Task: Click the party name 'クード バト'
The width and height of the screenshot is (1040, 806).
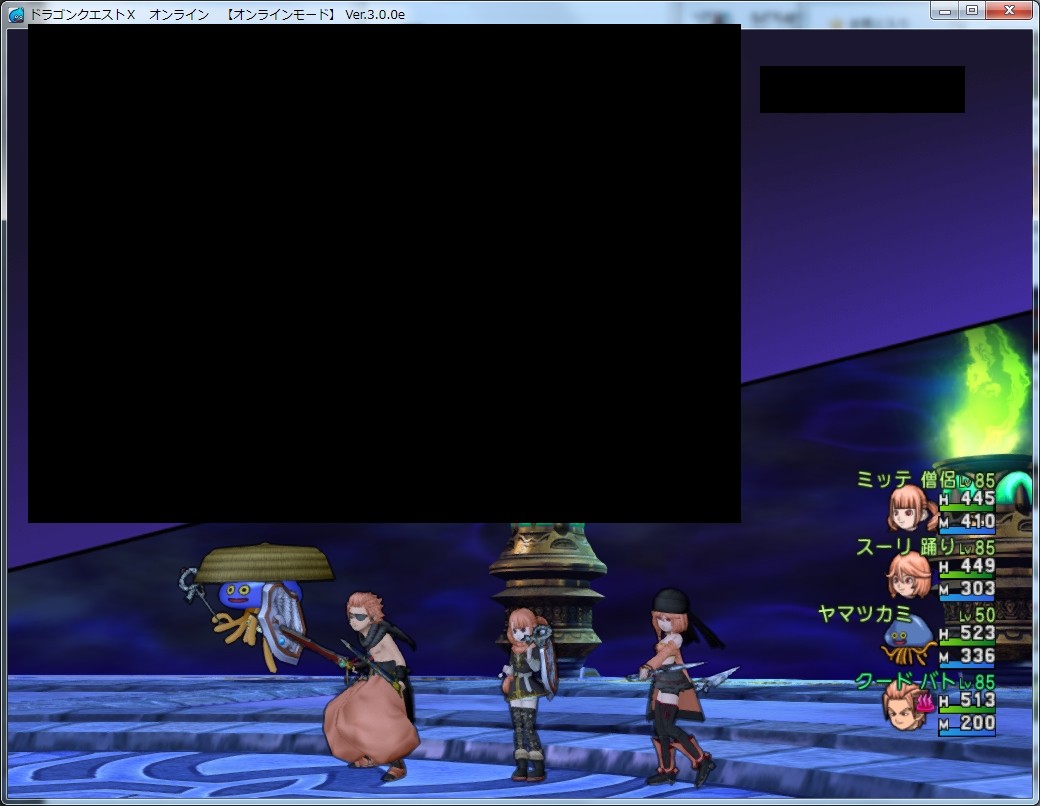Action: (x=905, y=681)
